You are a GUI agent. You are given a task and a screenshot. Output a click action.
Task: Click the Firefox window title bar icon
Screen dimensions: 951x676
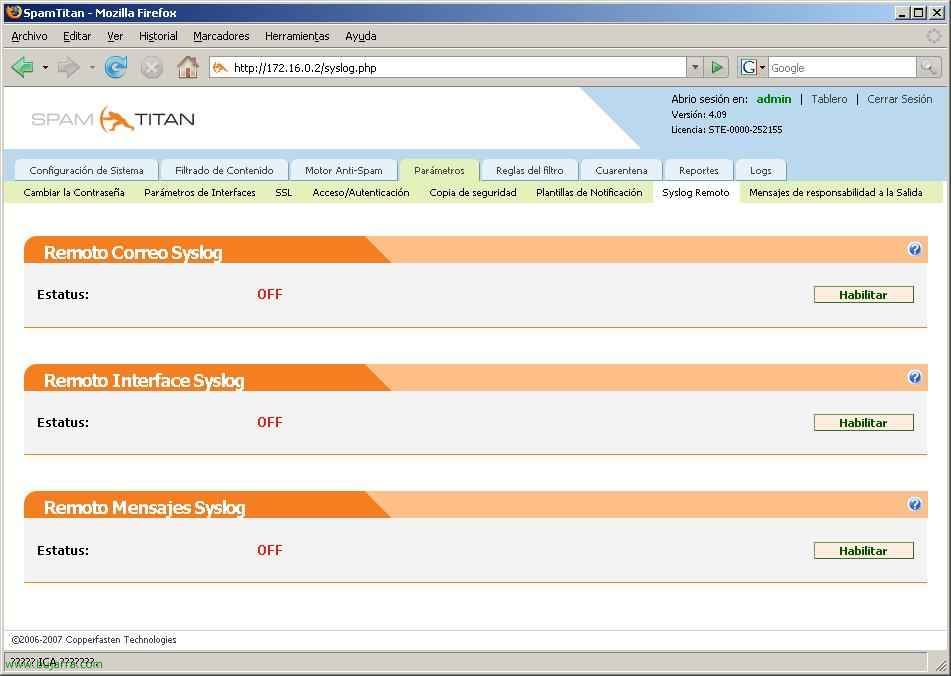[x=13, y=12]
